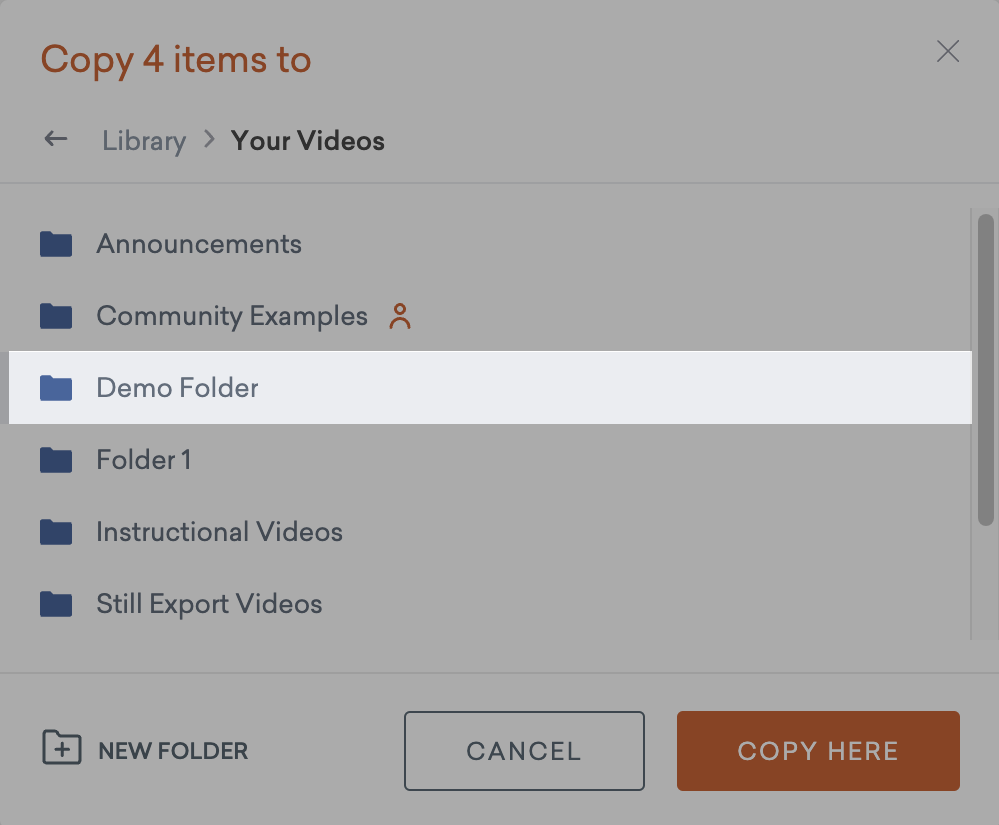Click the New Folder plus icon
Screen dimensions: 999x825
tap(61, 748)
